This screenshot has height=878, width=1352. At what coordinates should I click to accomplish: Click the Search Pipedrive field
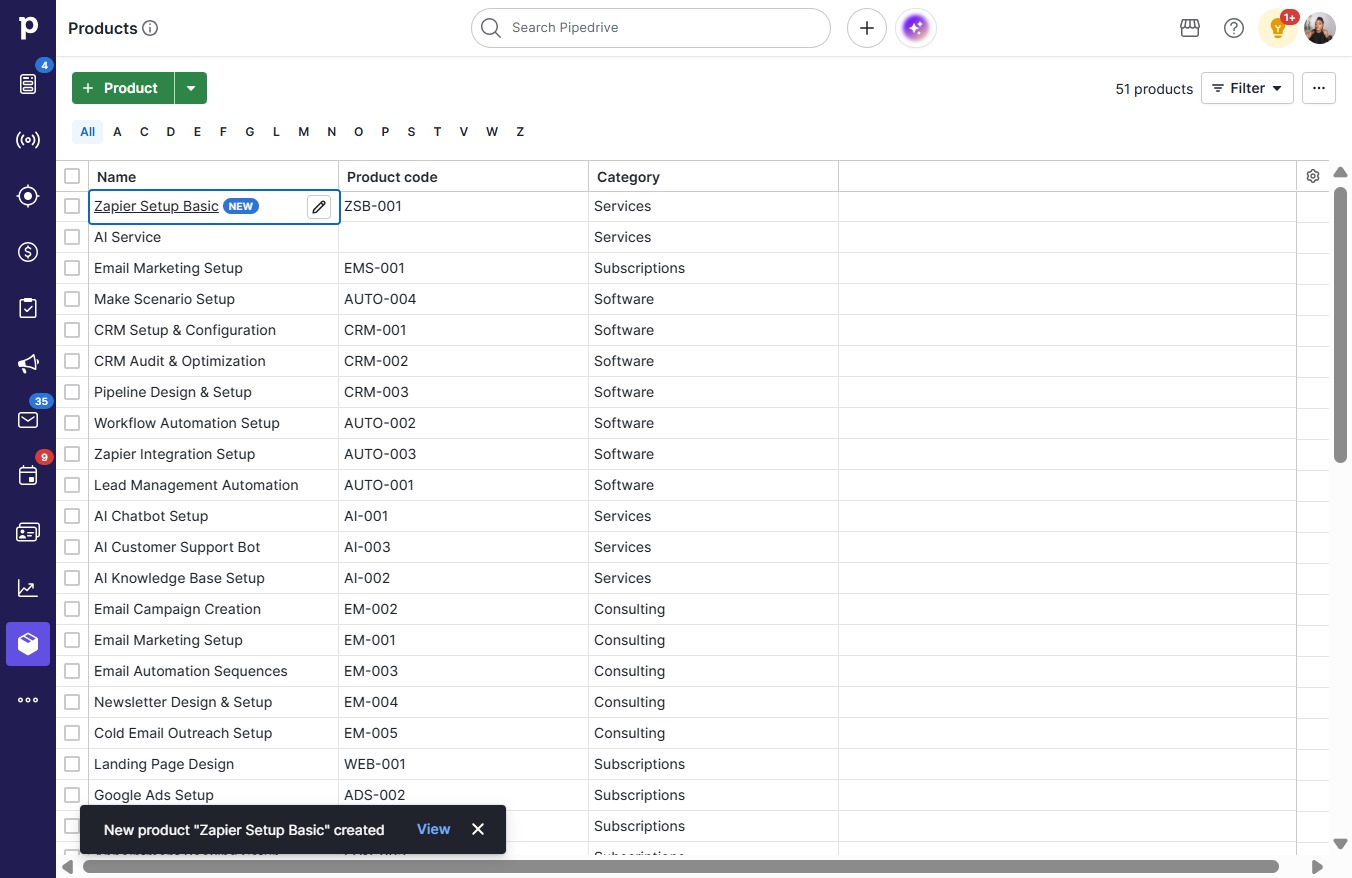(x=651, y=28)
